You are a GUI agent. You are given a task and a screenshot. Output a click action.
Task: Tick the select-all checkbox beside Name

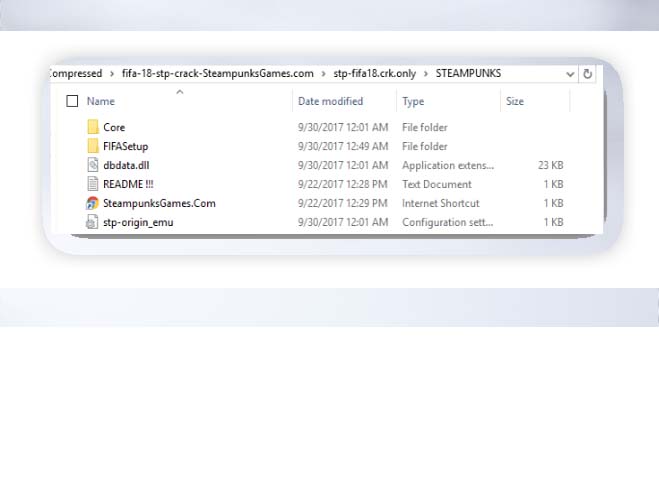pos(72,101)
